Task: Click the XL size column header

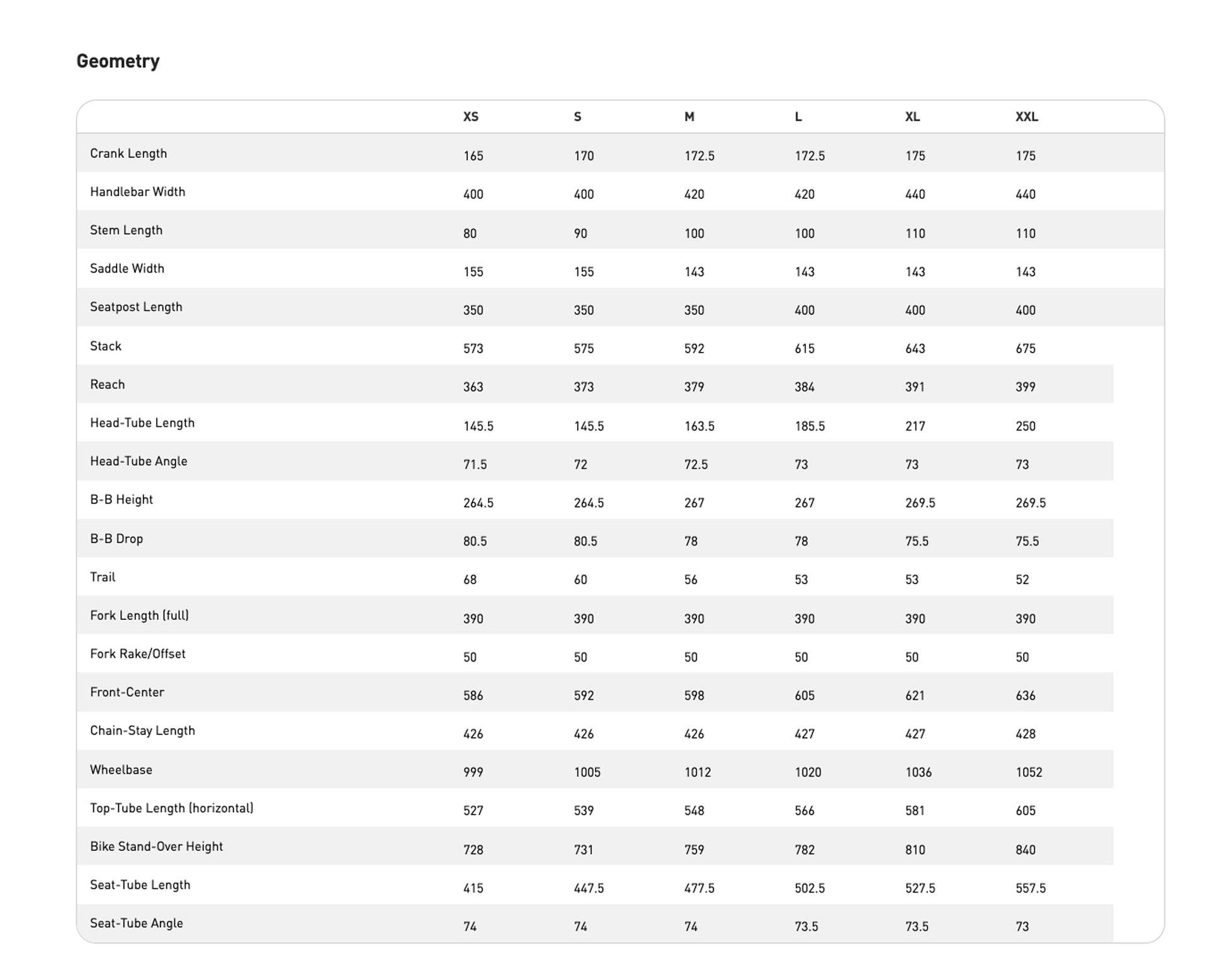Action: [912, 116]
